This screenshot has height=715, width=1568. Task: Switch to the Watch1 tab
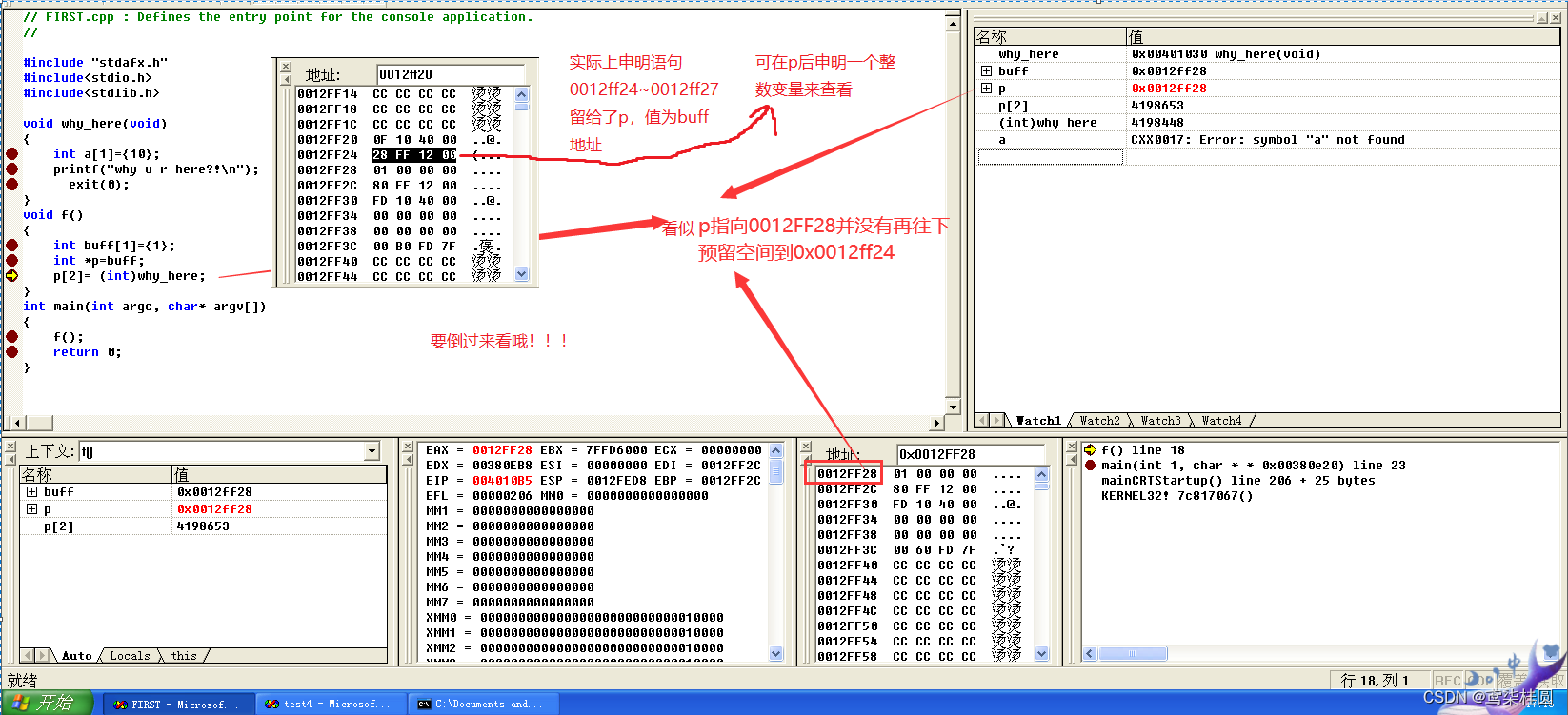coord(1037,420)
